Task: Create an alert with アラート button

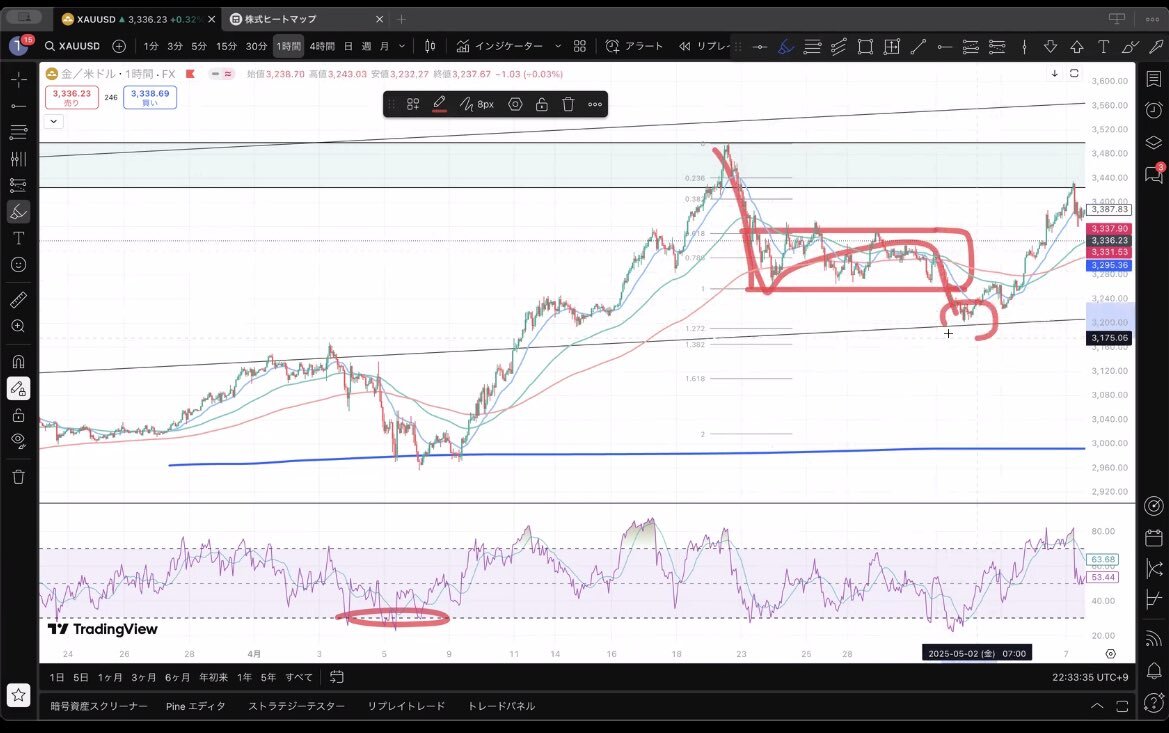Action: pos(634,46)
